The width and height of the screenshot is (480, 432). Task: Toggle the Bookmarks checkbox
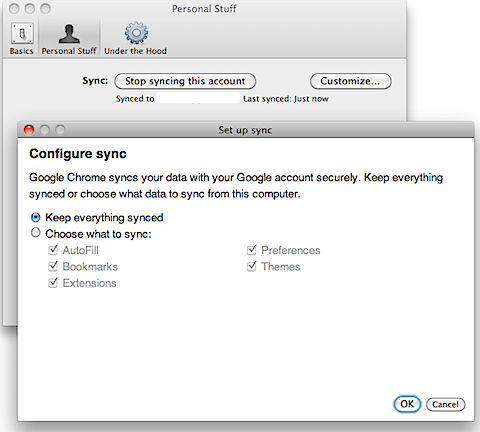(x=53, y=266)
